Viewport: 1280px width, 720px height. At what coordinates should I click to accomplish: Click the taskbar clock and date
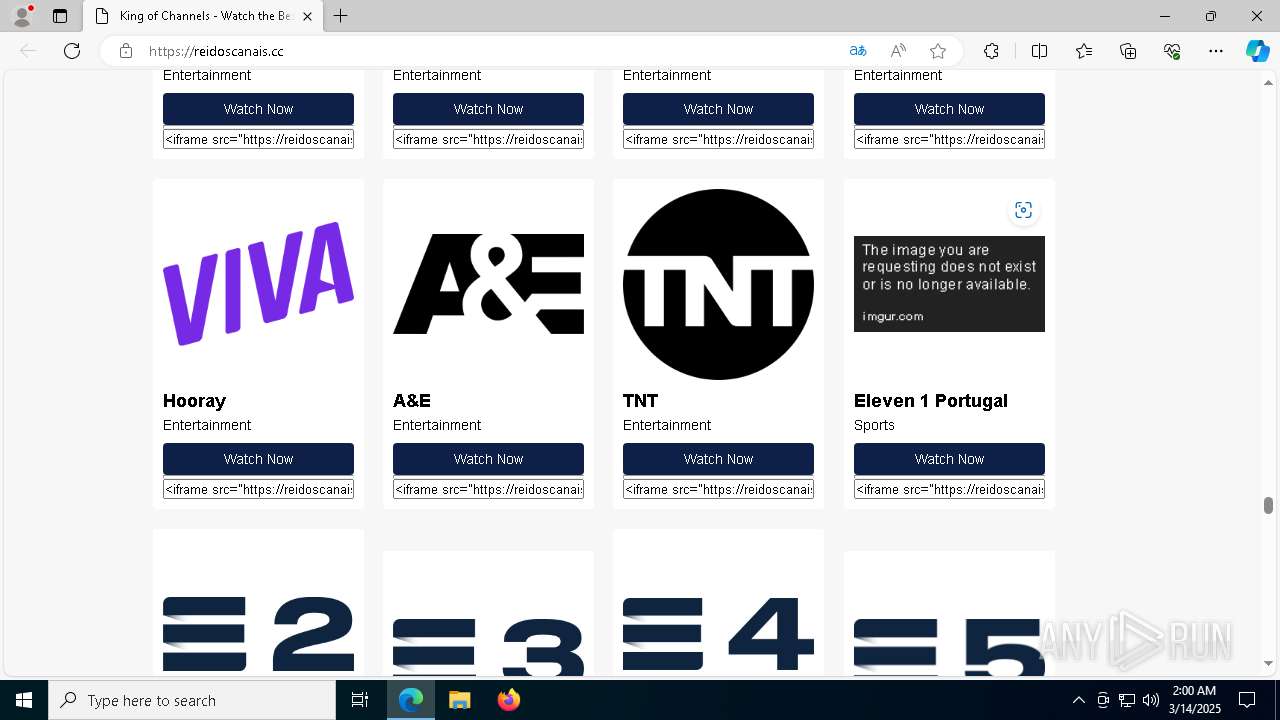tap(1194, 700)
